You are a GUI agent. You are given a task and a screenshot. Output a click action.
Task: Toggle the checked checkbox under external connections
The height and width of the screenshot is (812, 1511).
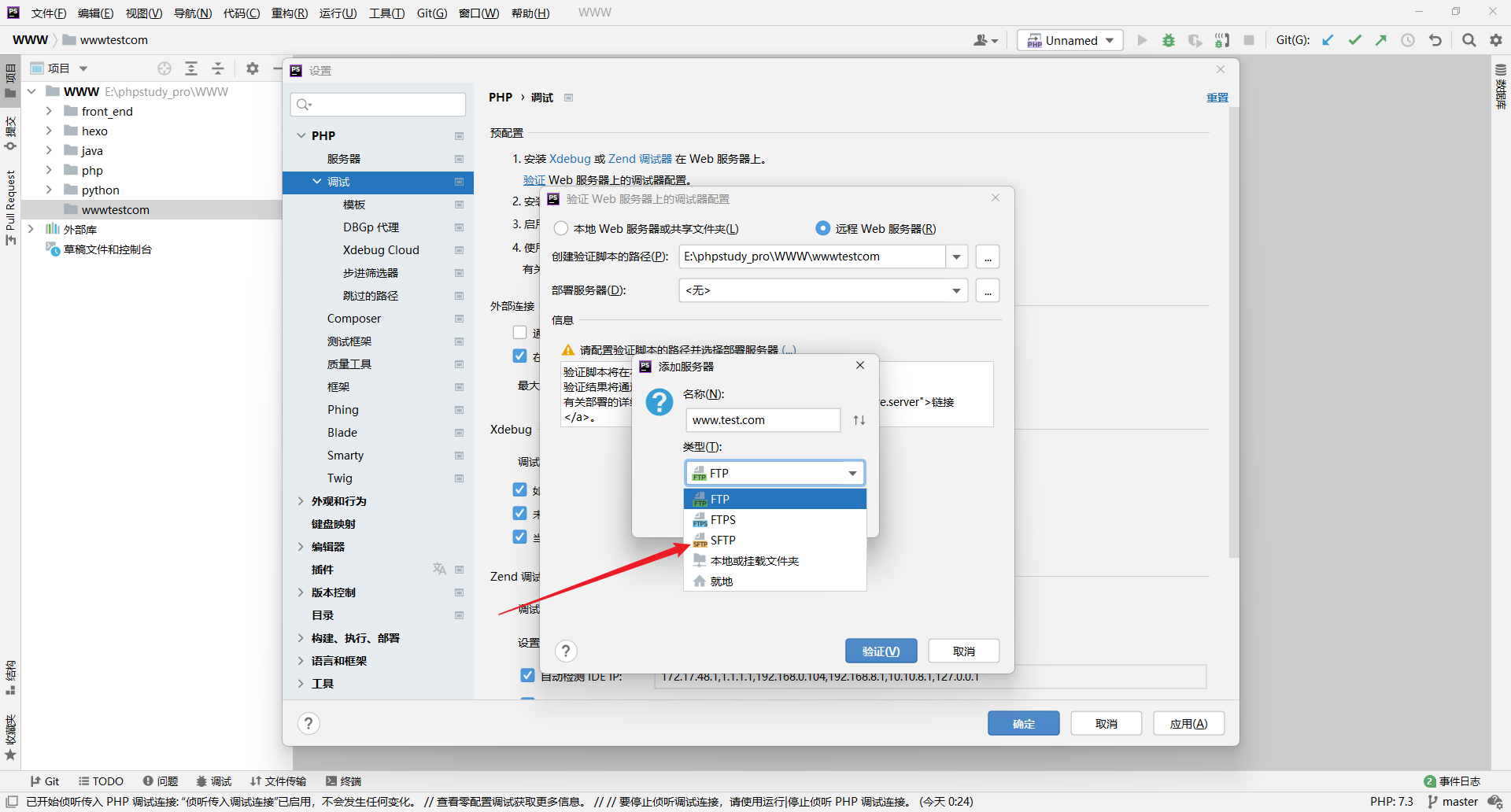click(x=519, y=356)
